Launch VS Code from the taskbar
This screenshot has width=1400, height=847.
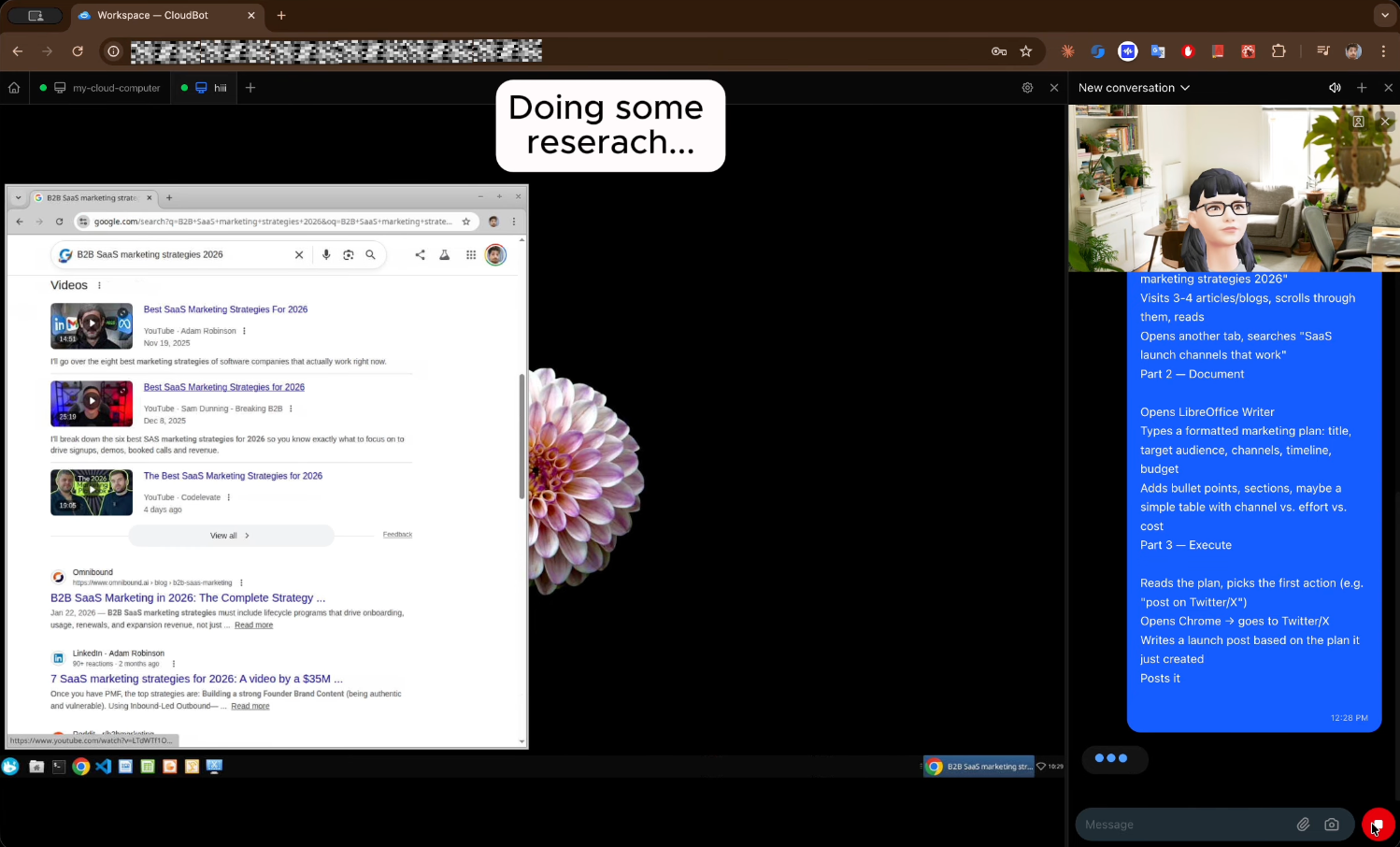point(104,767)
